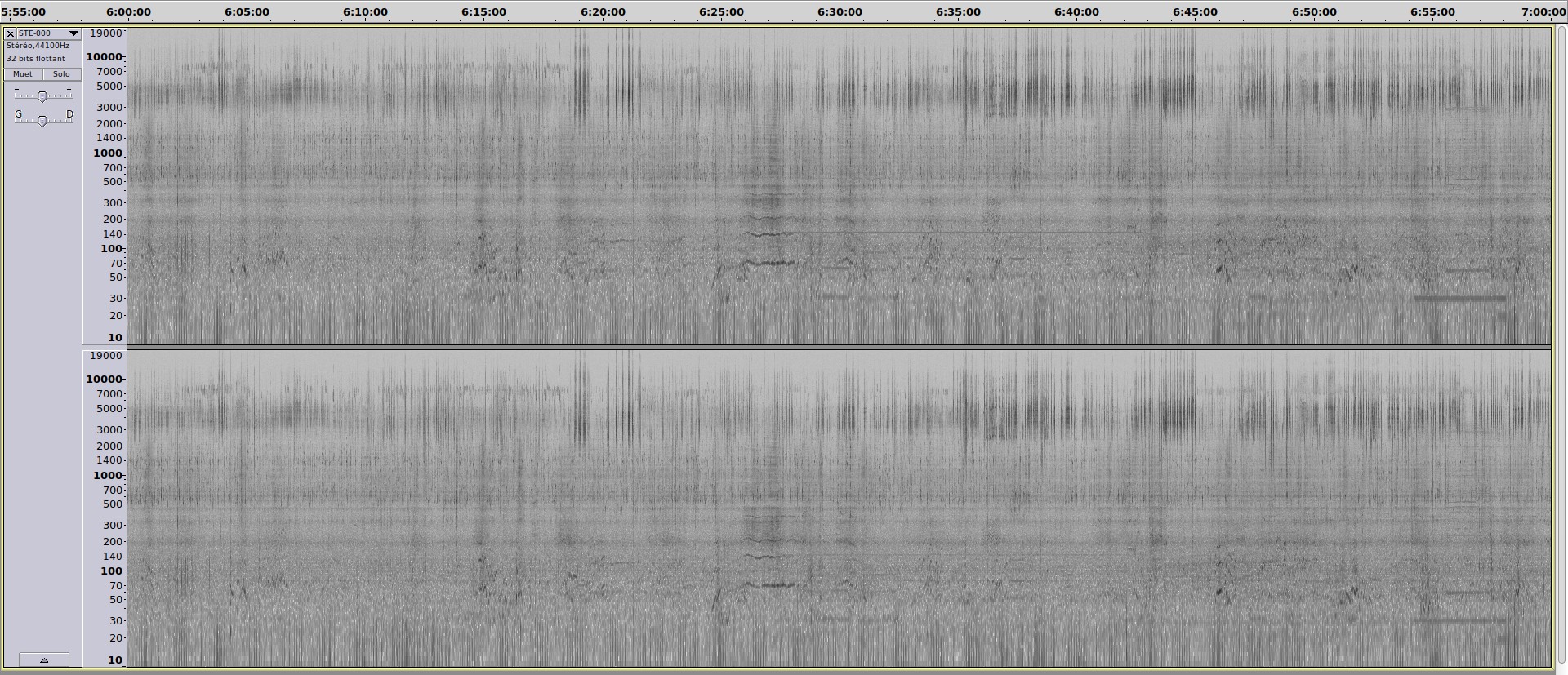
Task: Click the 1000 Hz label on upper channel scale
Action: point(107,153)
